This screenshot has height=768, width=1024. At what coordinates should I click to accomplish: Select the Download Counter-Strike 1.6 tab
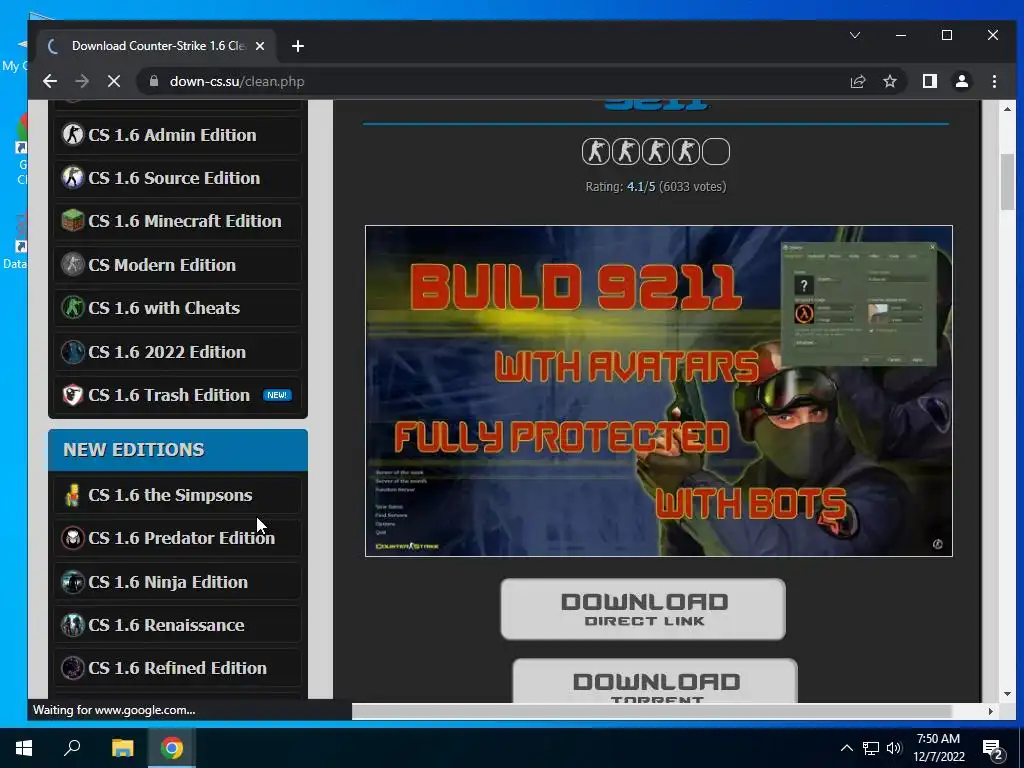157,46
